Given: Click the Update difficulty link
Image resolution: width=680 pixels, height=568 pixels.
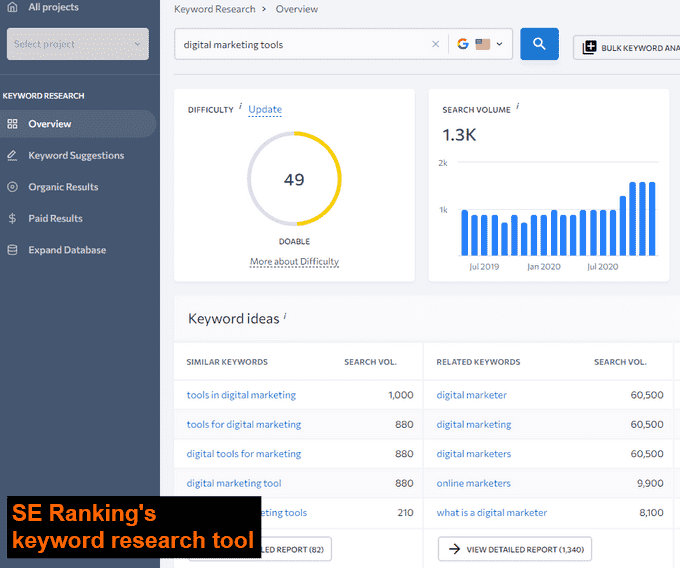Looking at the screenshot, I should pyautogui.click(x=265, y=109).
